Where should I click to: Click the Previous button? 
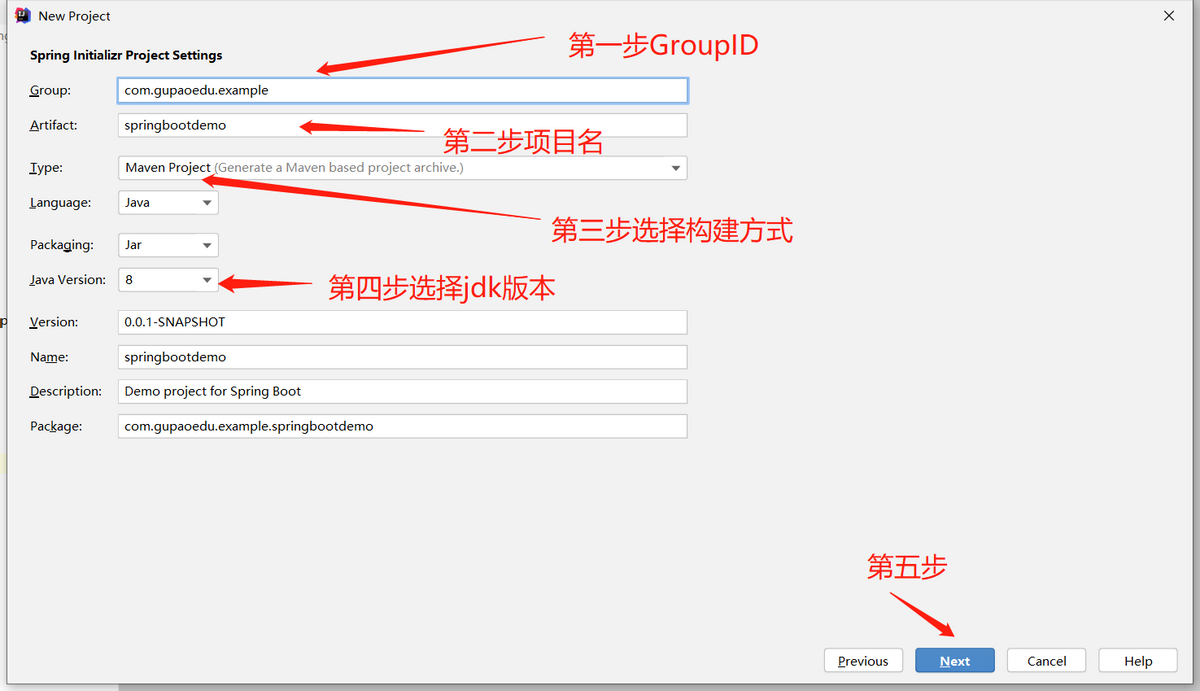pos(863,661)
